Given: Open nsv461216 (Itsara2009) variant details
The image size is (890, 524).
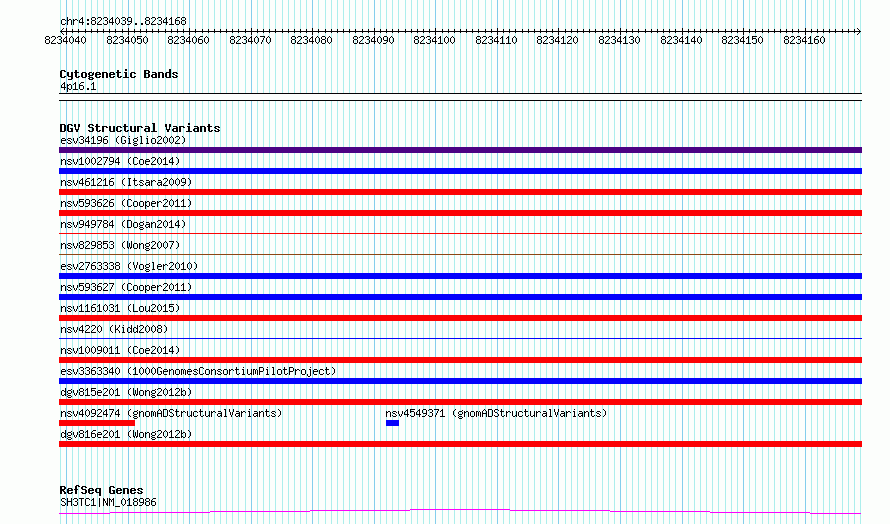Looking at the screenshot, I should pyautogui.click(x=126, y=182).
